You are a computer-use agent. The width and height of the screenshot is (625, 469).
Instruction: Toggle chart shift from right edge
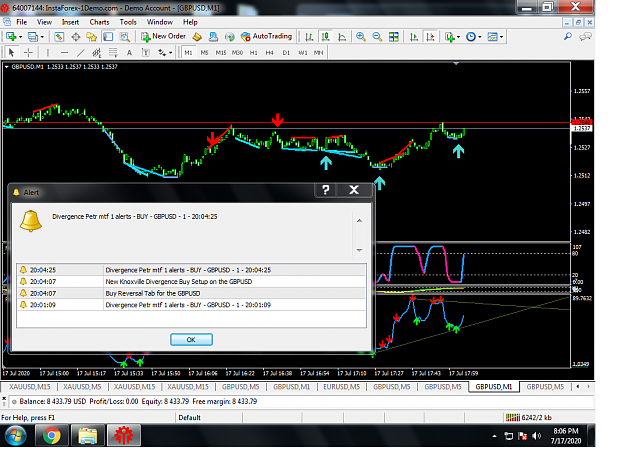tap(430, 37)
